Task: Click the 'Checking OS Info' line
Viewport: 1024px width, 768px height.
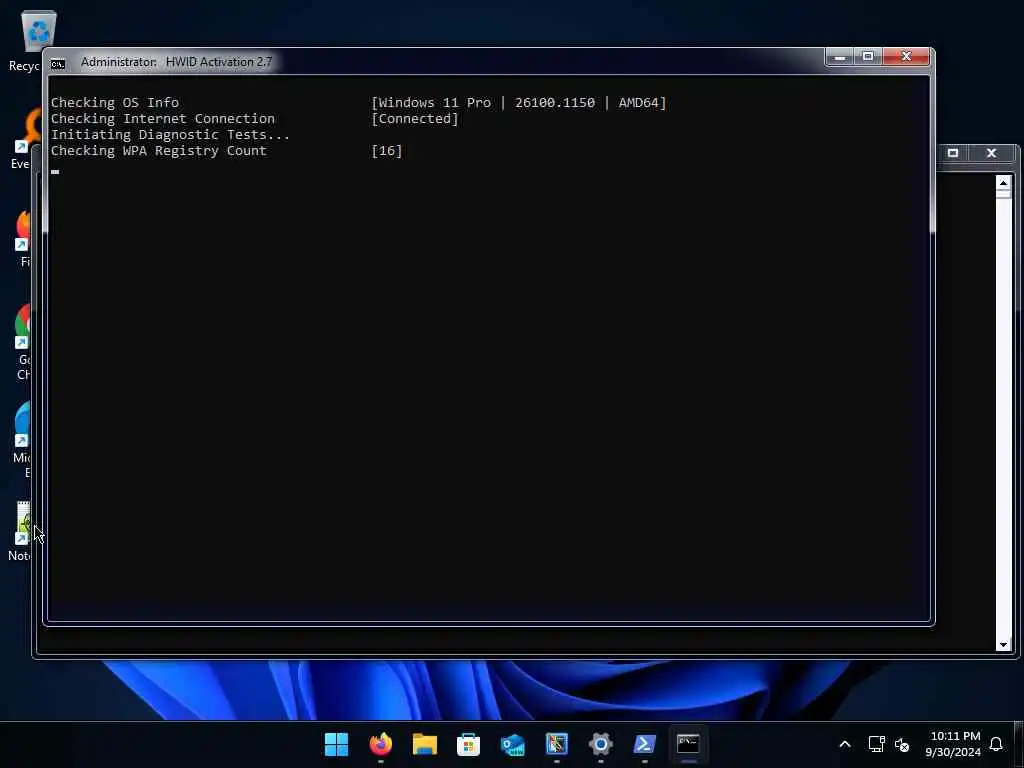Action: (x=115, y=103)
